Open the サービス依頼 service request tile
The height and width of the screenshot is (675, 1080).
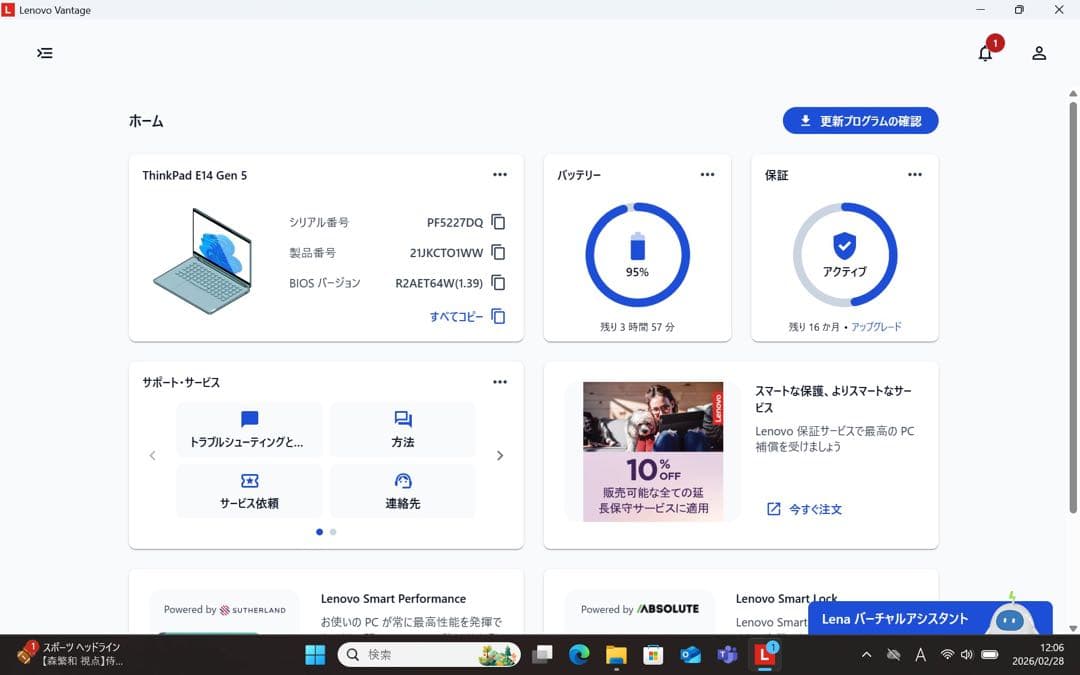[249, 490]
